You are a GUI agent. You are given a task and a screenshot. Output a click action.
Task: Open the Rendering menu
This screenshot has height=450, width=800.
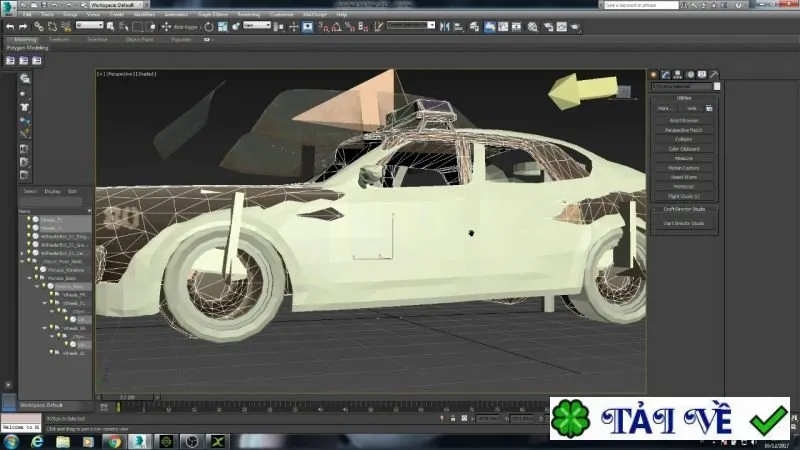point(248,14)
